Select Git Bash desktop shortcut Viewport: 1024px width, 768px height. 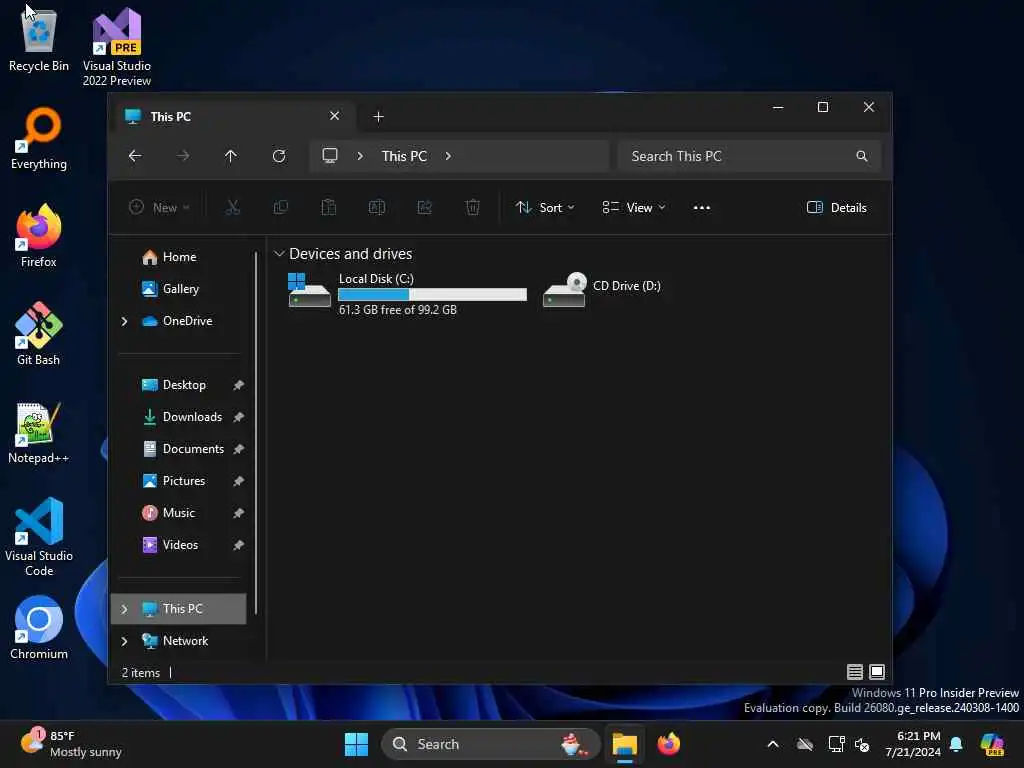(x=39, y=334)
